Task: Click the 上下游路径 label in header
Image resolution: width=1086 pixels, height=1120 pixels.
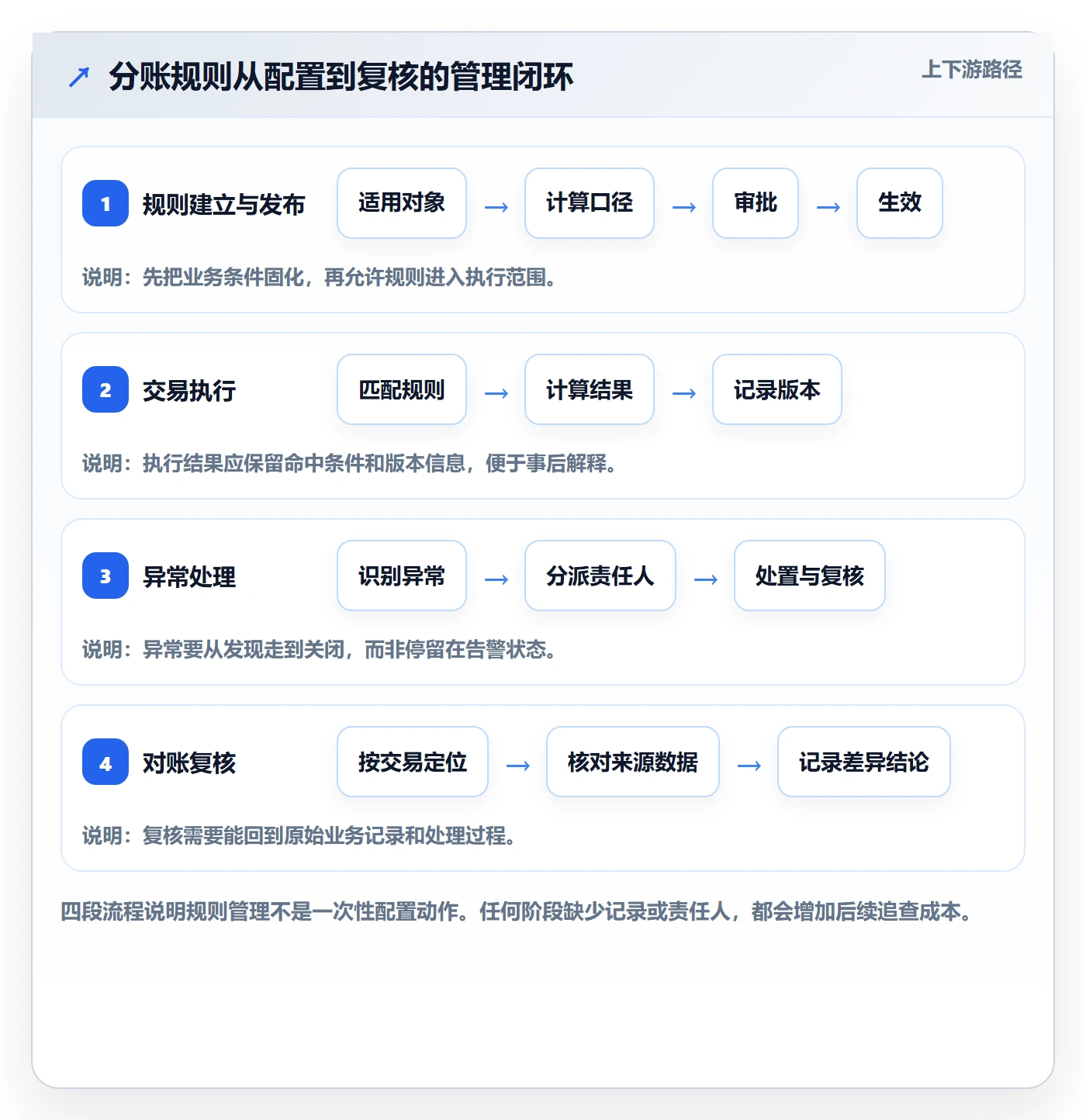Action: point(972,70)
